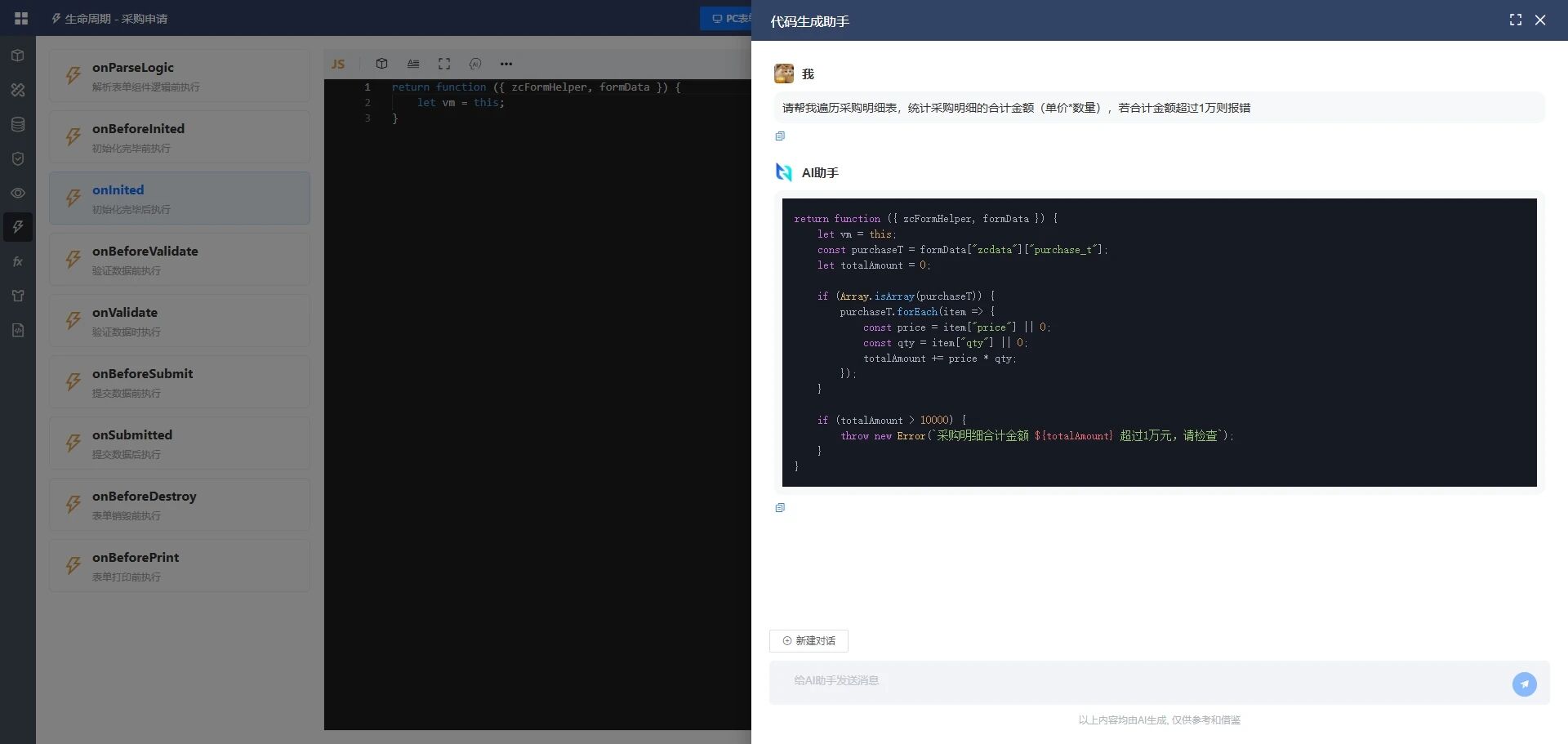Click the PC form button in header
Image resolution: width=1568 pixels, height=744 pixels.
(x=726, y=18)
